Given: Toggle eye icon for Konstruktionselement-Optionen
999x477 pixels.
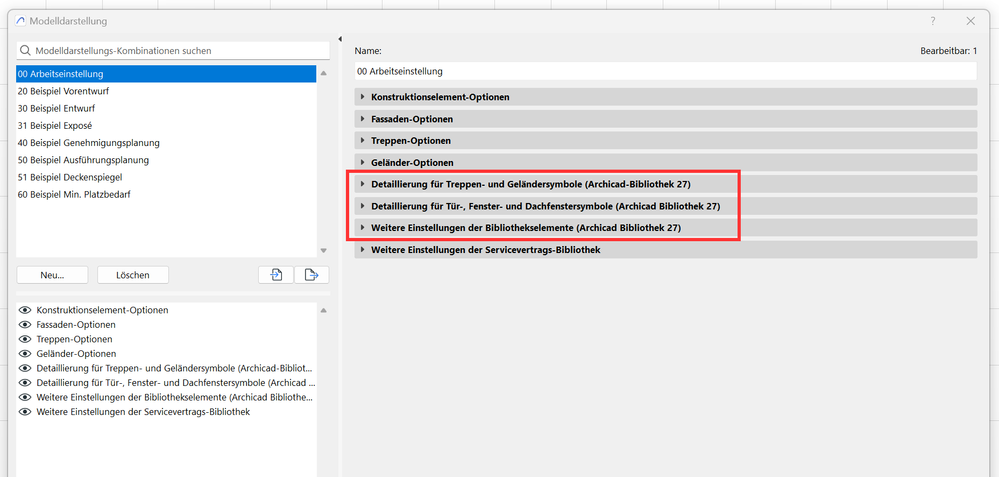Looking at the screenshot, I should point(25,310).
